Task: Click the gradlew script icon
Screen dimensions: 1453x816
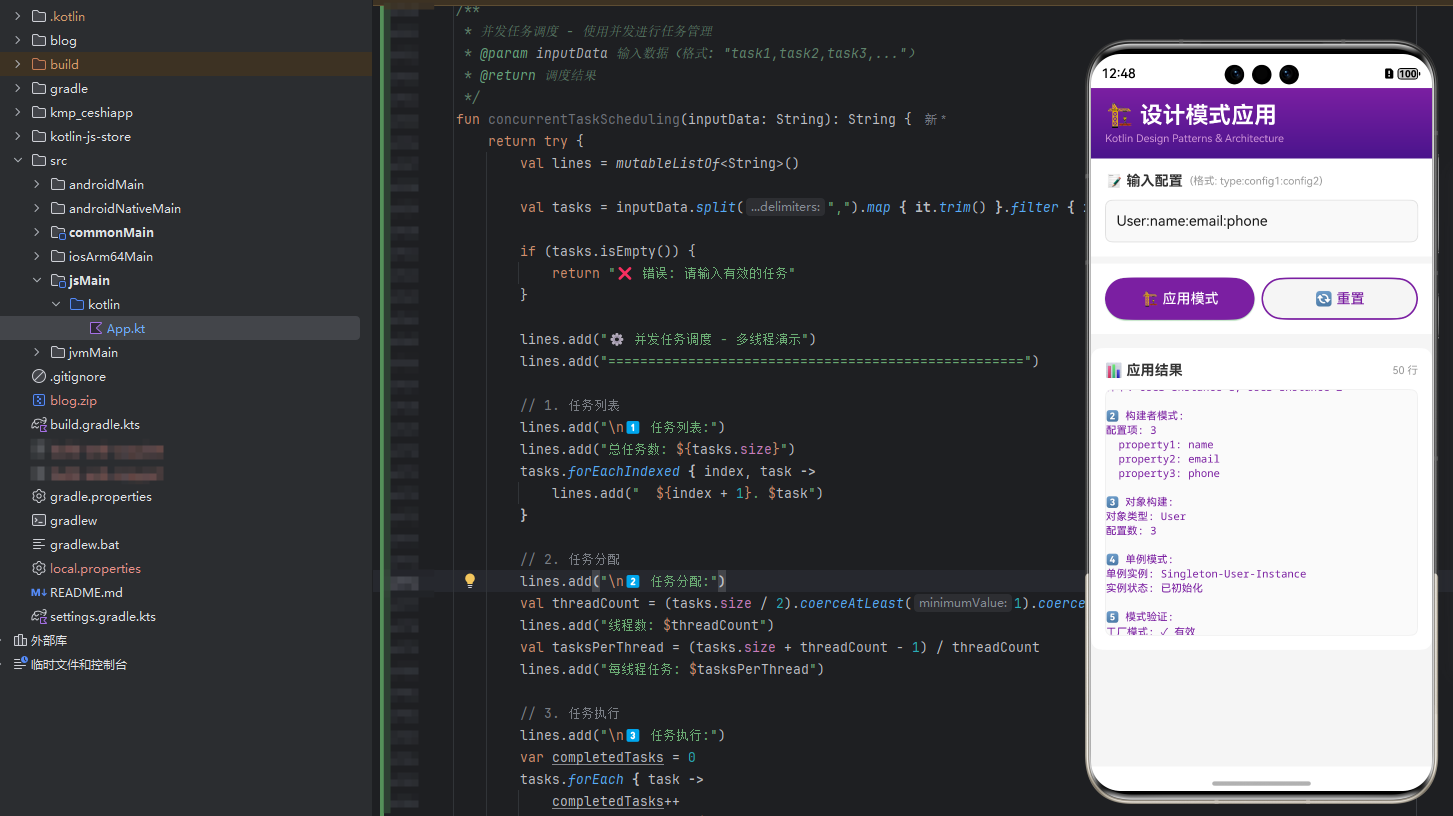Action: tap(39, 520)
